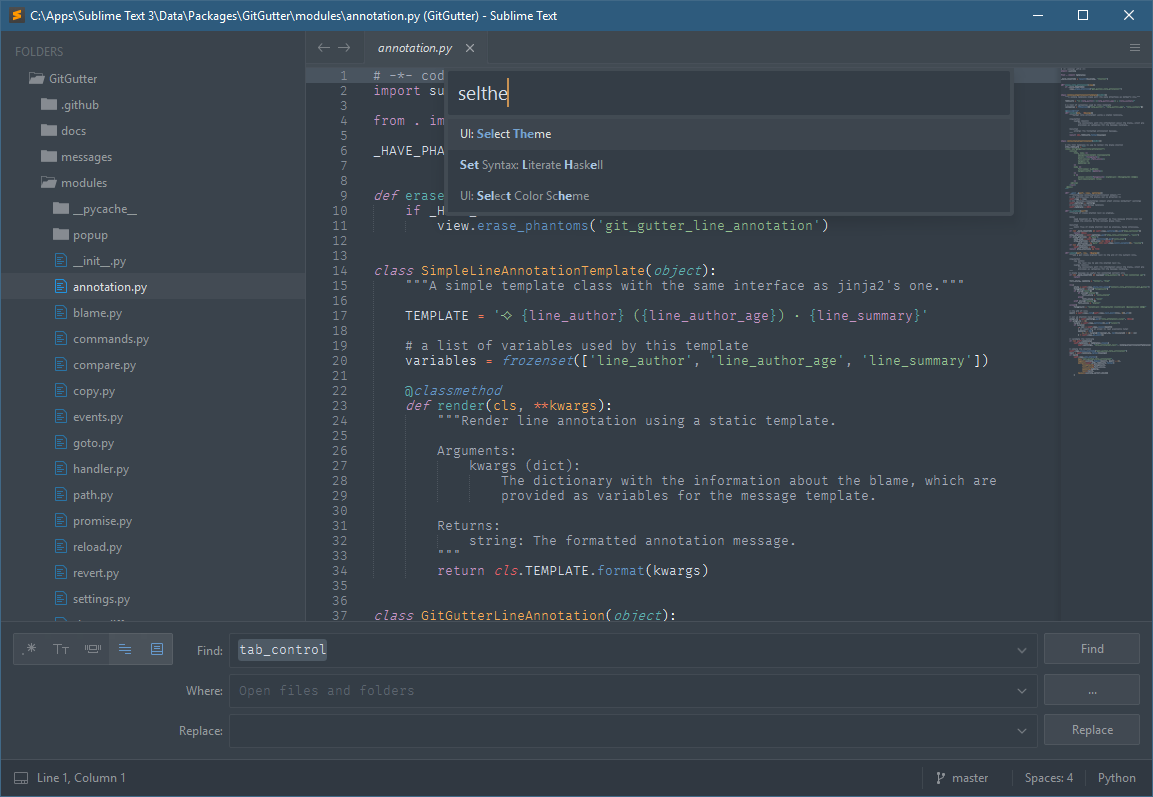
Task: Click the Sublime Text logo in titlebar
Action: pos(15,15)
